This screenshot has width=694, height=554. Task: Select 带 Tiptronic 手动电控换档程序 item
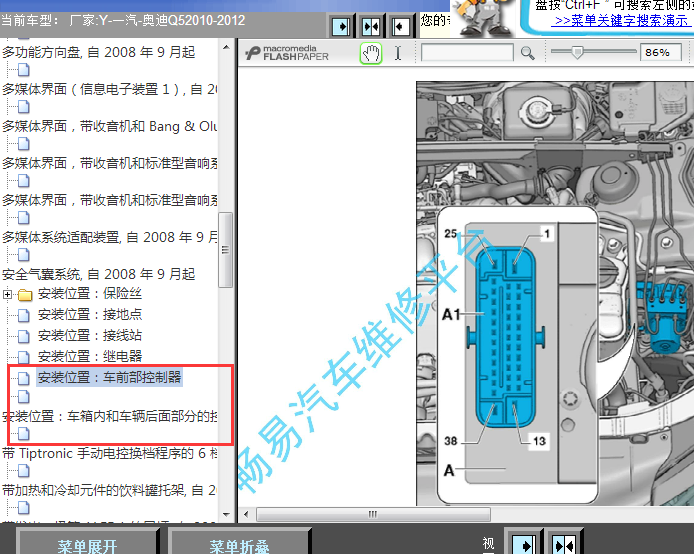point(109,454)
